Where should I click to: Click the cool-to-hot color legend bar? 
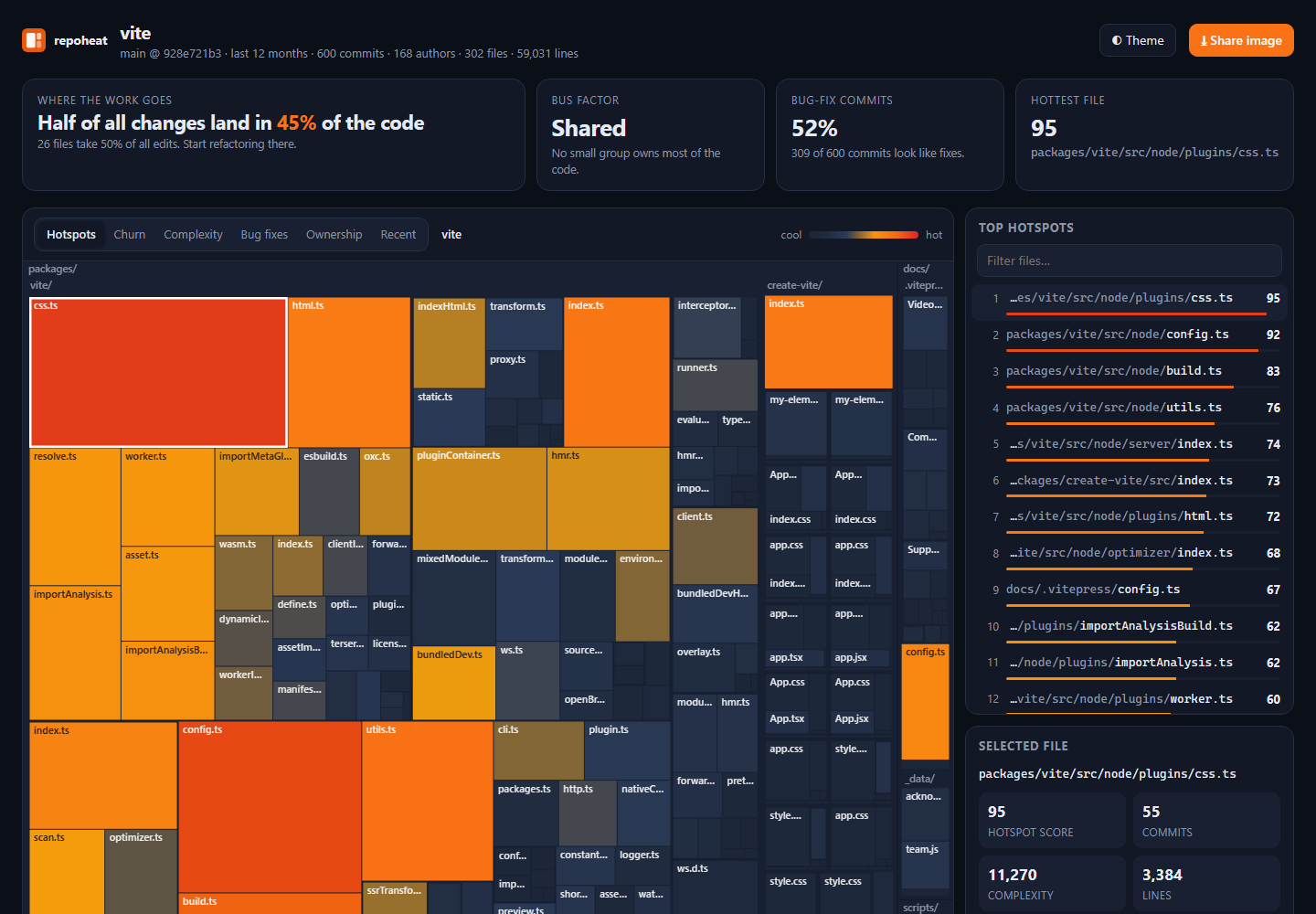pyautogui.click(x=864, y=235)
